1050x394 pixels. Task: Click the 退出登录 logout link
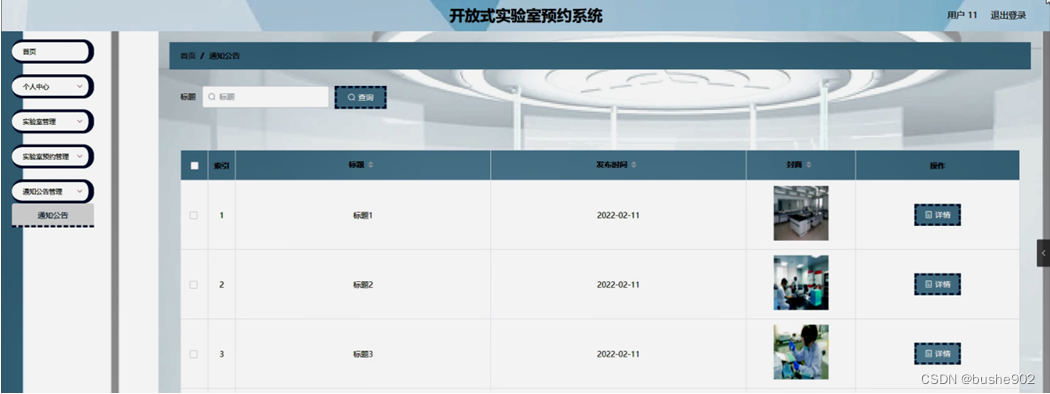pos(1008,15)
